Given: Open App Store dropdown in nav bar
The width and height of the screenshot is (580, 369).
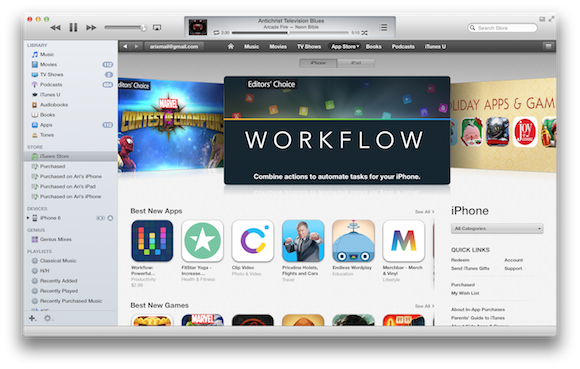Looking at the screenshot, I should tap(345, 47).
